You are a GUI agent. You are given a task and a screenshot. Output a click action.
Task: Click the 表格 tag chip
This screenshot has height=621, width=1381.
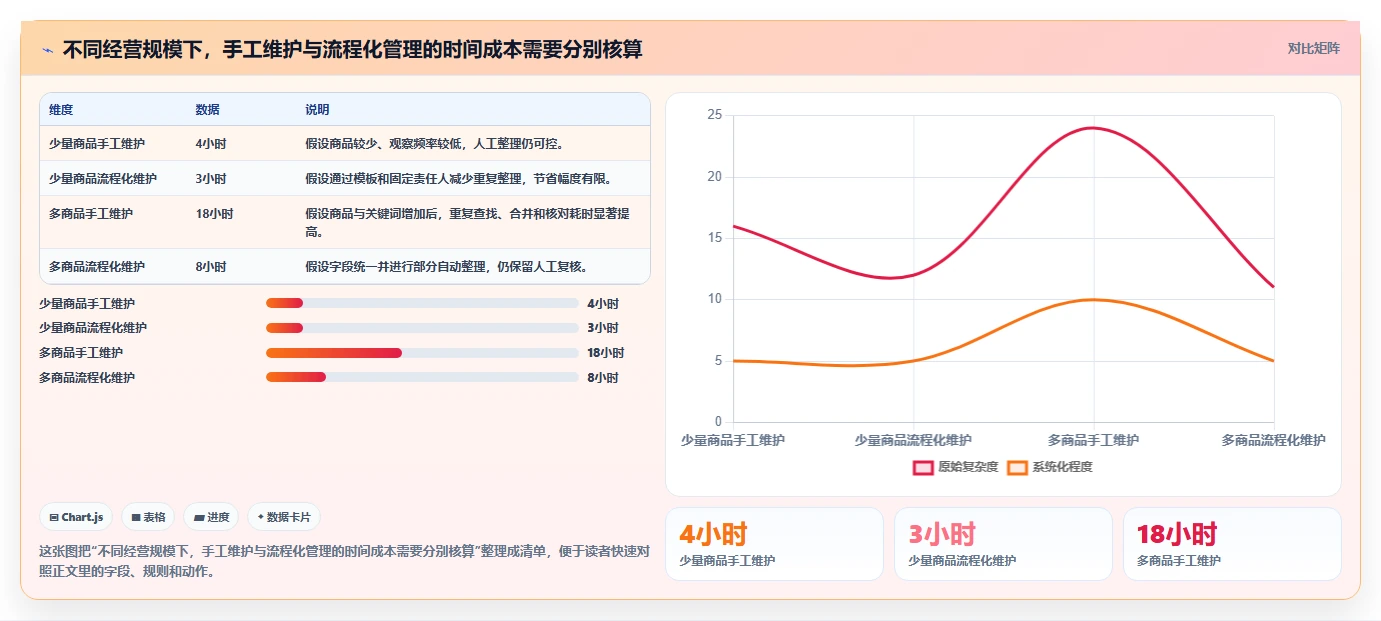click(x=148, y=517)
